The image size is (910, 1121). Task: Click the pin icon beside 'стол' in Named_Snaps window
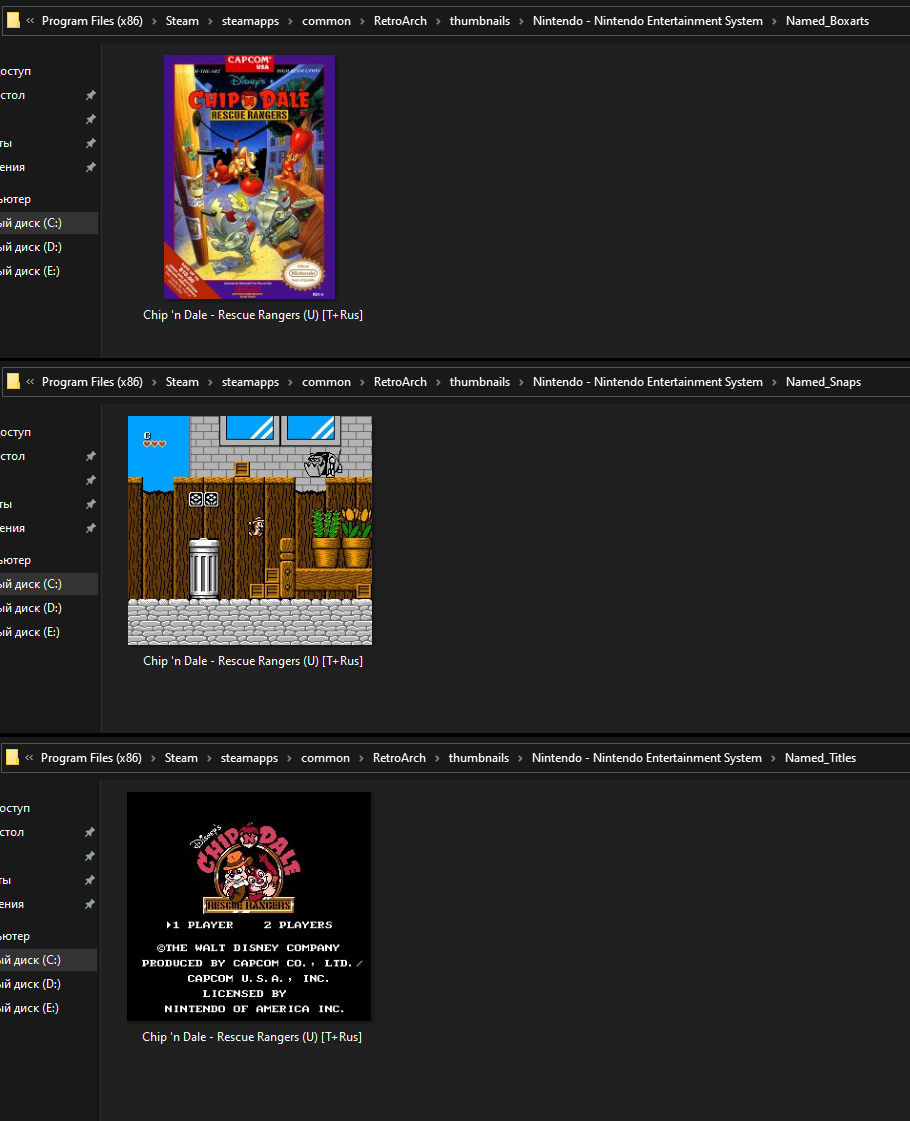90,456
